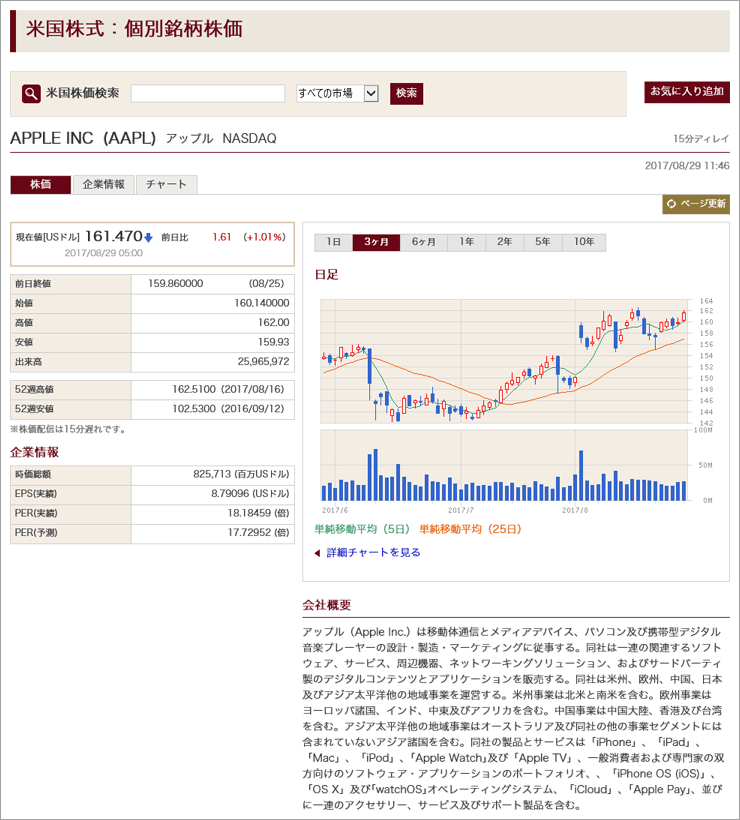Click the 出来高 value 25,965,972
This screenshot has width=740, height=820.
coord(263,361)
